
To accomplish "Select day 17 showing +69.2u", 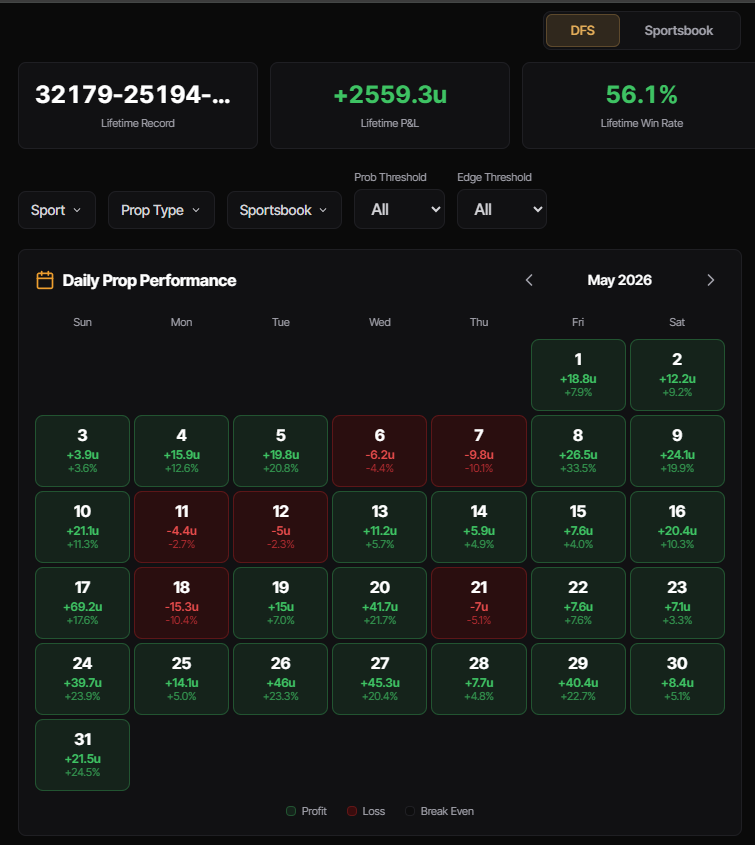I will coord(82,603).
